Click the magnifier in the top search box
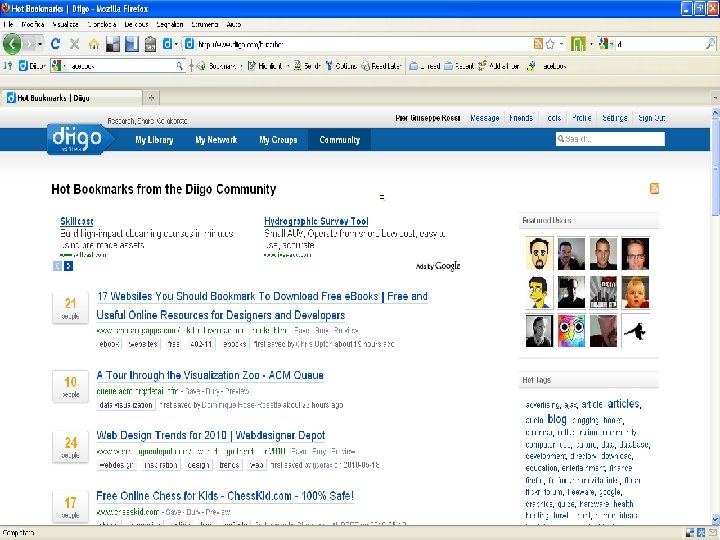720x540 pixels. [710, 44]
